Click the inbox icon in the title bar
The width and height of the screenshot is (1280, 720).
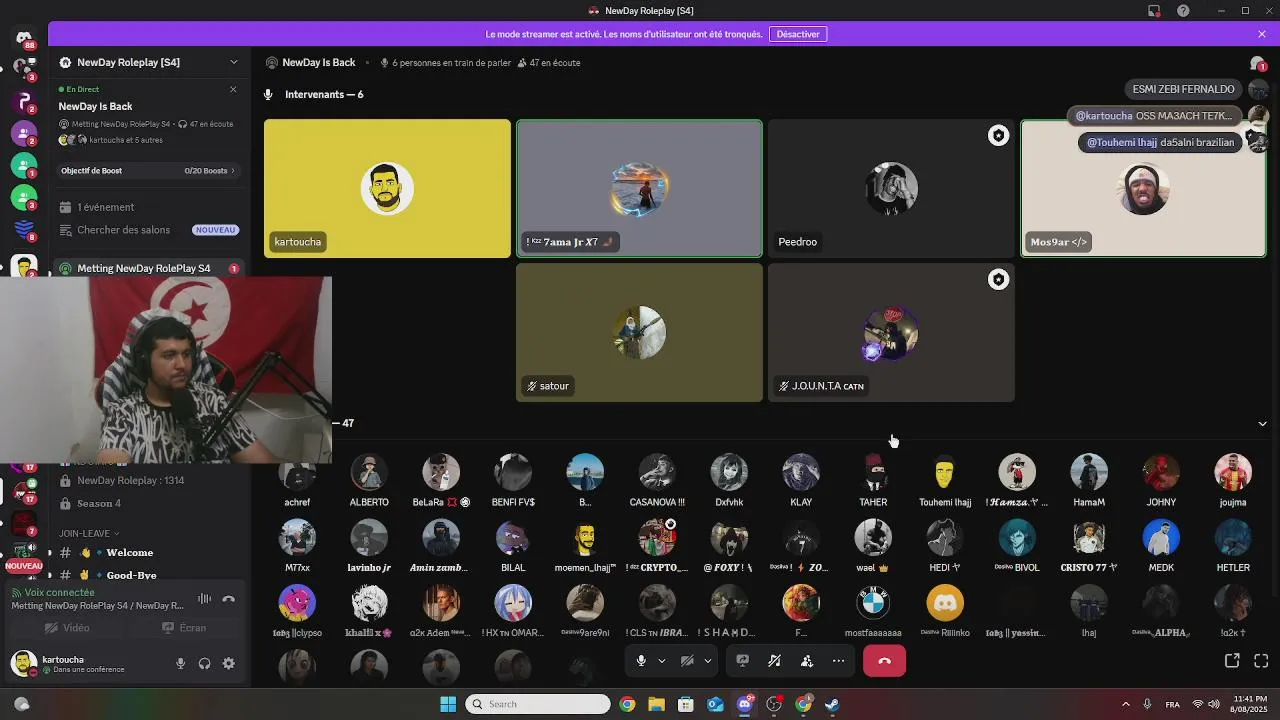1154,11
